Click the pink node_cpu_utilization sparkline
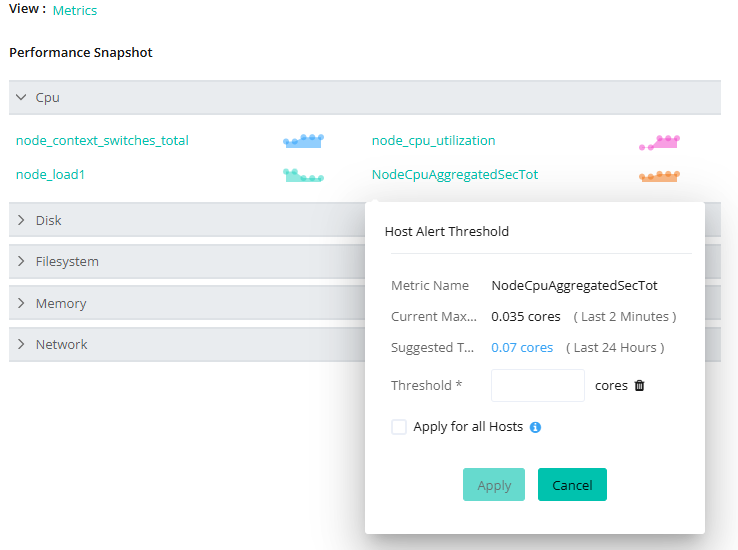The height and width of the screenshot is (550, 738). (659, 142)
